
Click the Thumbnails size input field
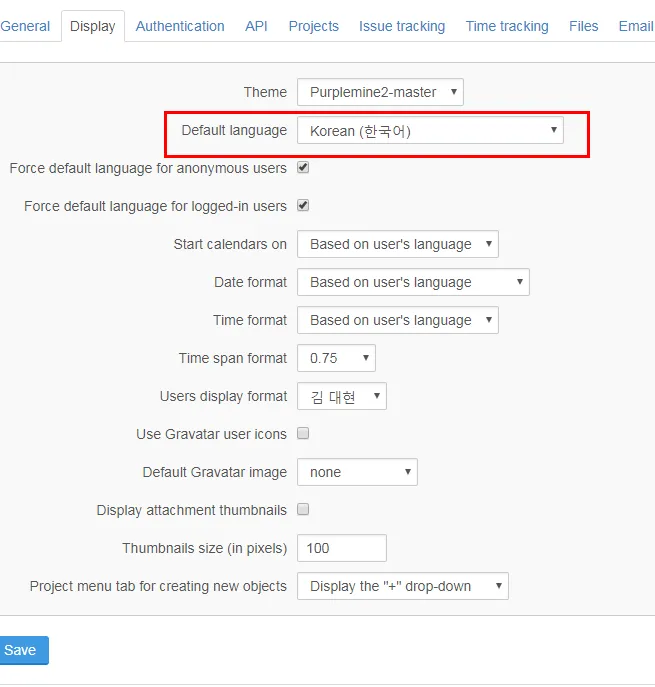[x=342, y=548]
